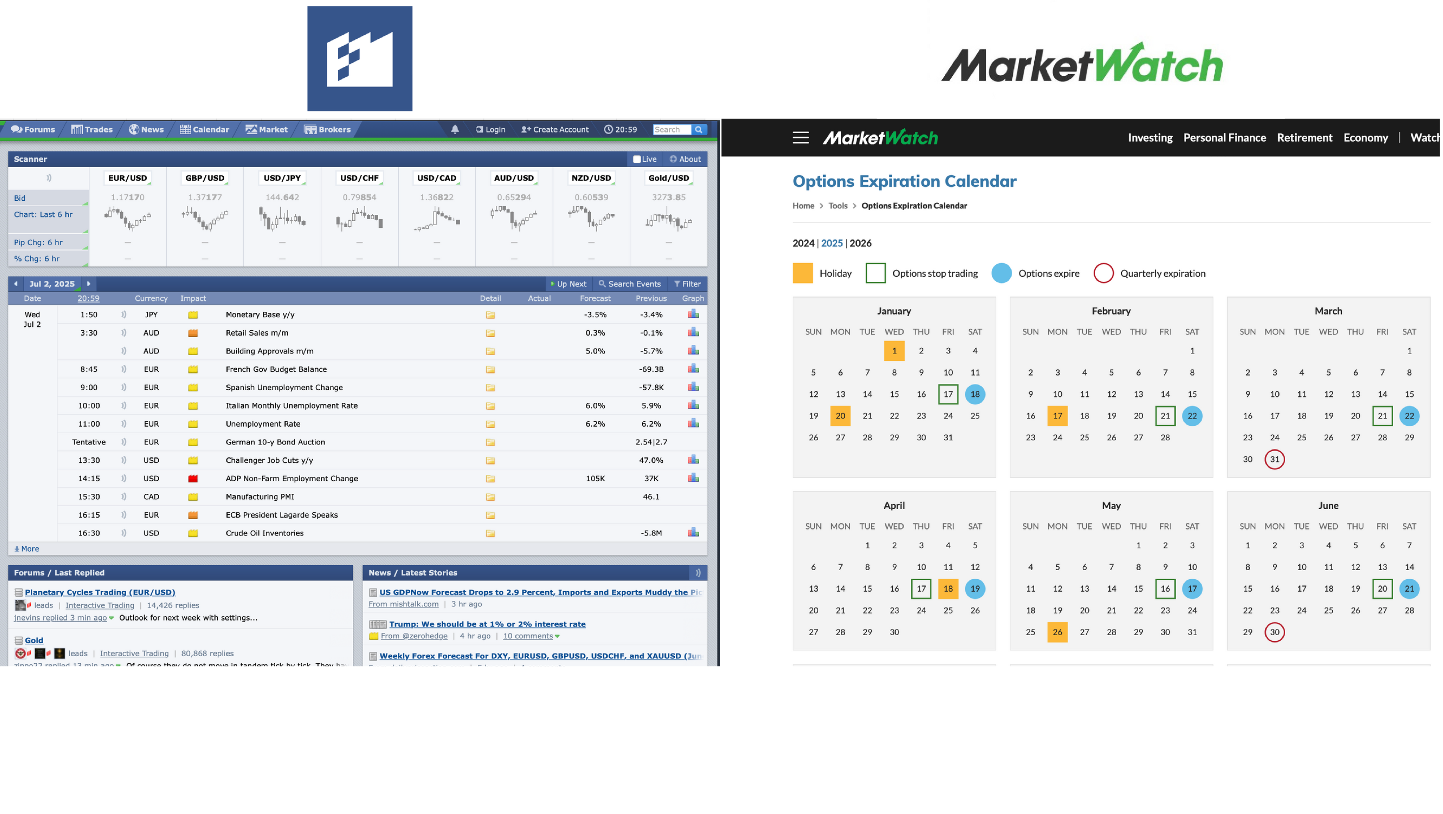This screenshot has width=1443, height=814.
Task: Click the sound icon in the Scanner panel
Action: point(48,178)
